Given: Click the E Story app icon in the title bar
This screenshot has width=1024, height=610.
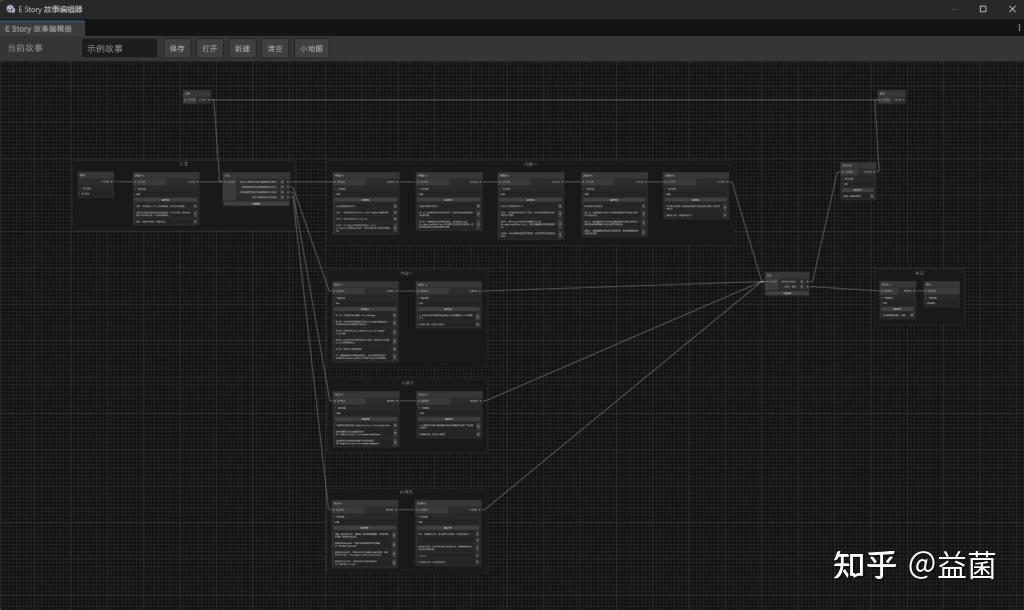Looking at the screenshot, I should (10, 9).
